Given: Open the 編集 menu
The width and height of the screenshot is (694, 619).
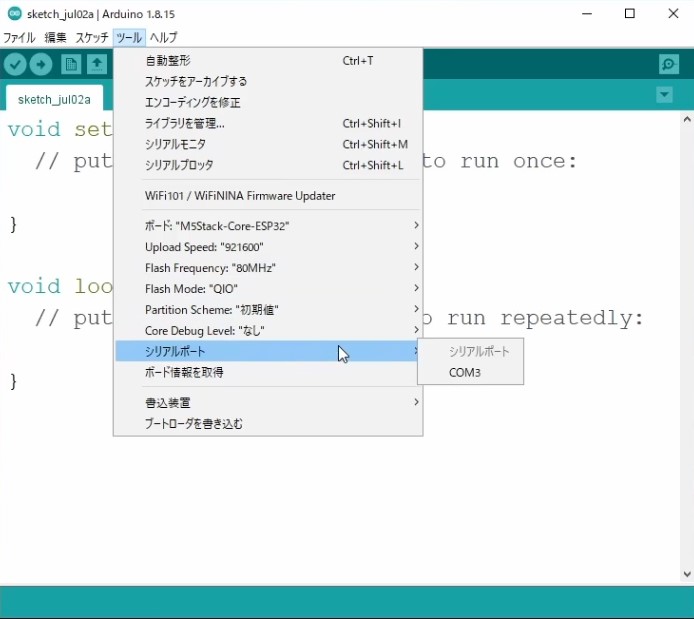Looking at the screenshot, I should click(55, 38).
